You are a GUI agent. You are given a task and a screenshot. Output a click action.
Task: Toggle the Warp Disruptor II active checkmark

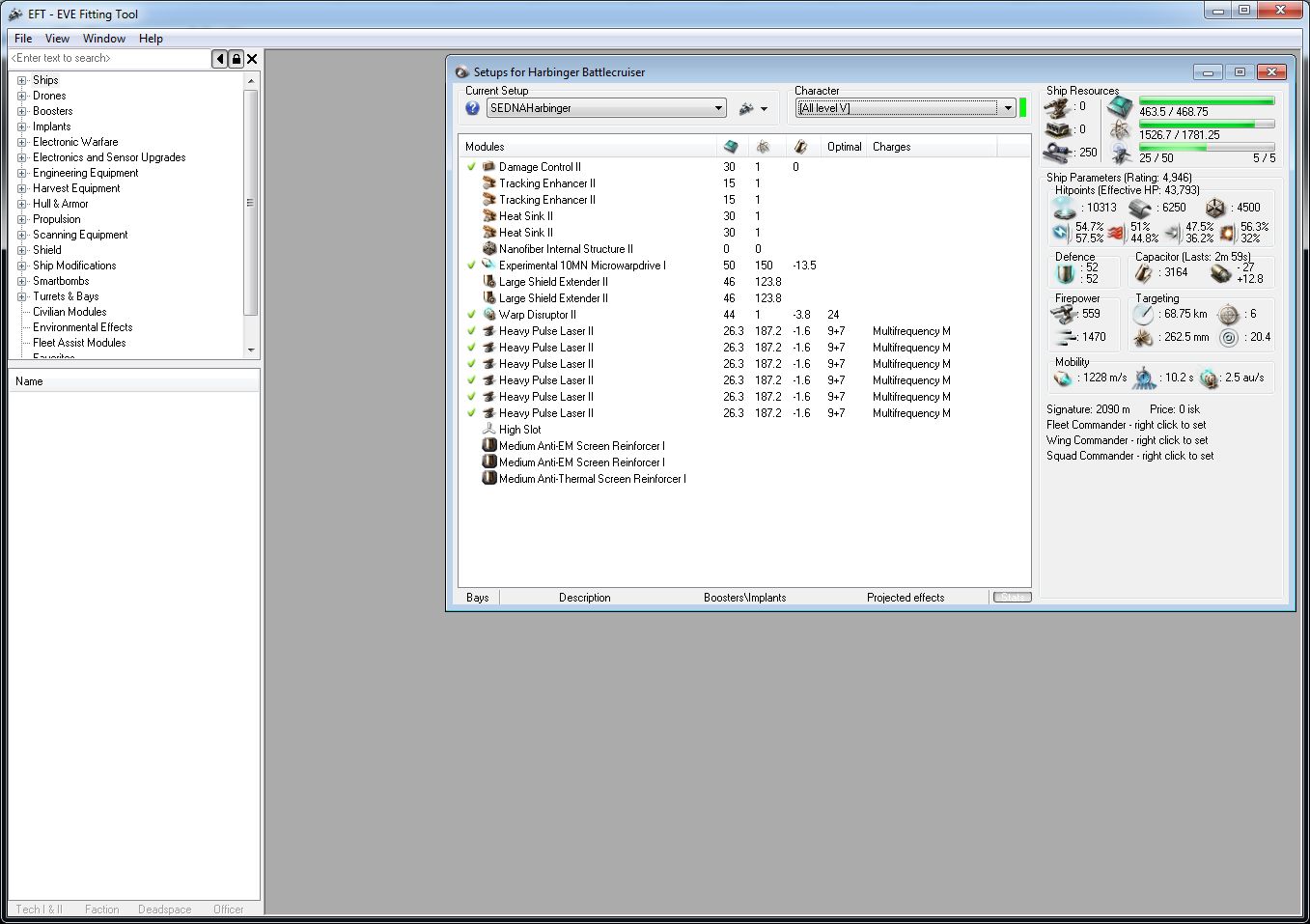pyautogui.click(x=471, y=315)
